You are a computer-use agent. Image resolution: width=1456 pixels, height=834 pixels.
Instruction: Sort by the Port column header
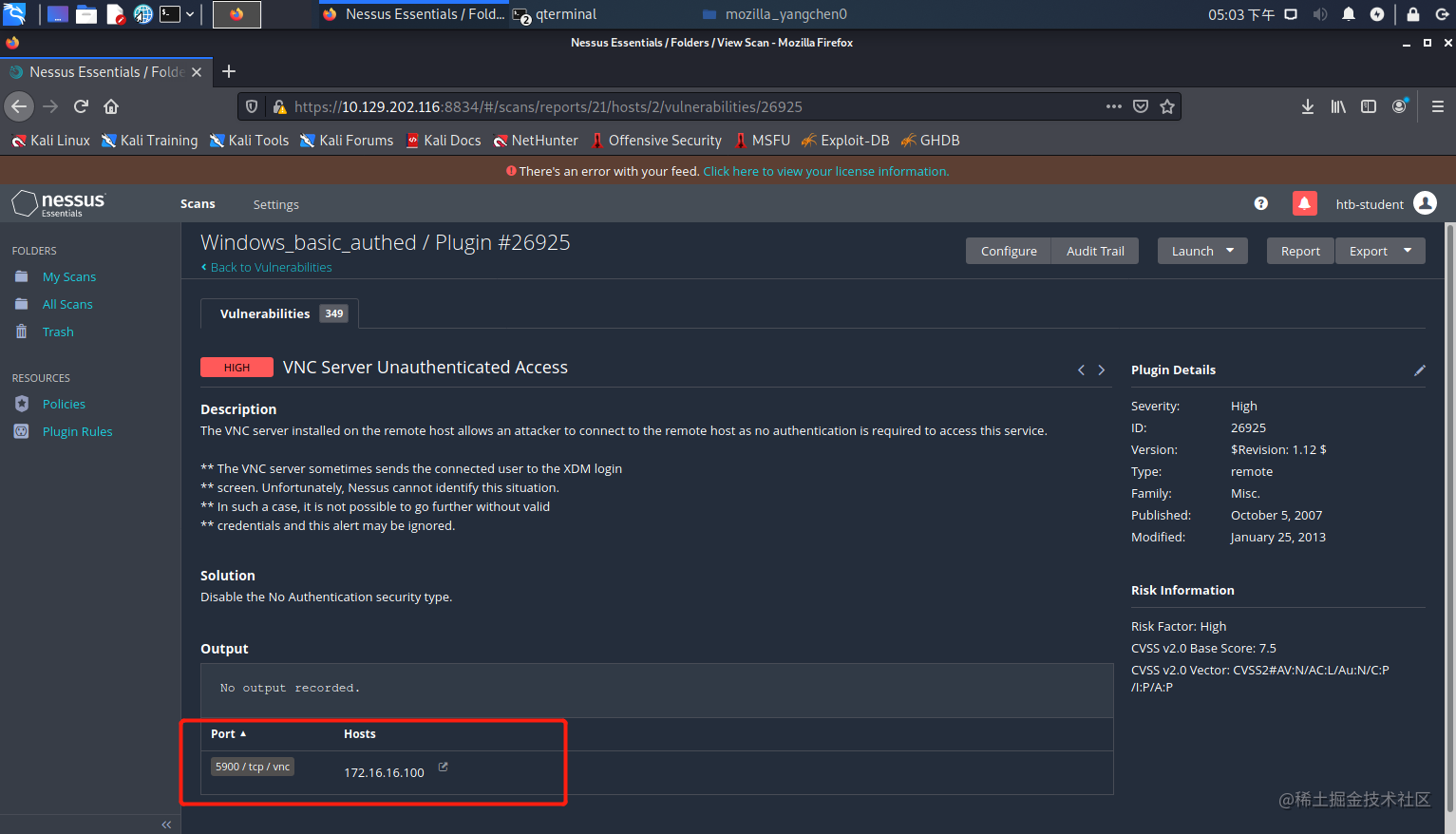click(x=228, y=733)
